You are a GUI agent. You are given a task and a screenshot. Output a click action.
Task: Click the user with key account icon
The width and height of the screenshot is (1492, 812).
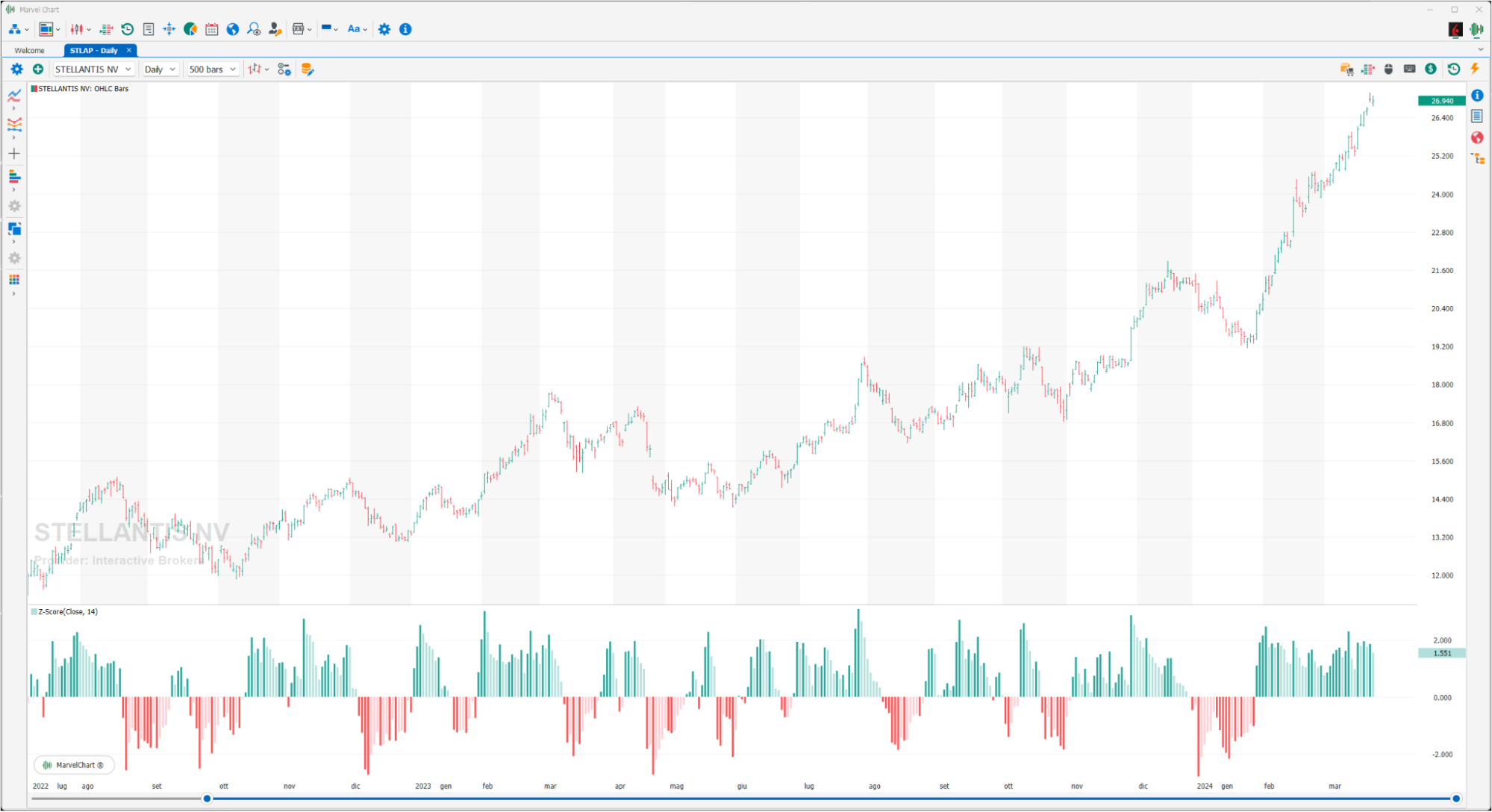pyautogui.click(x=275, y=29)
